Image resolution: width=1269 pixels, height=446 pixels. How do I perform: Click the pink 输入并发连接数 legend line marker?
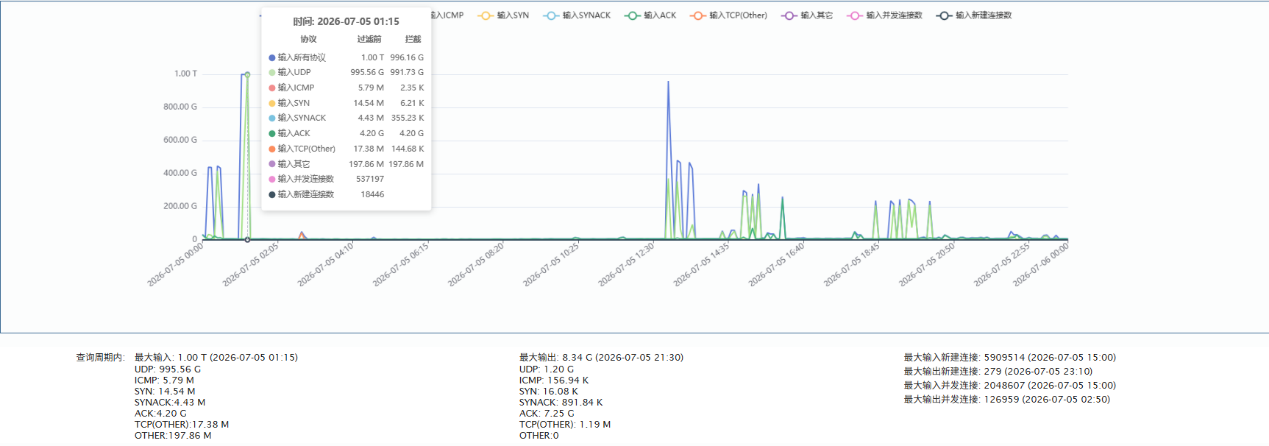[855, 16]
